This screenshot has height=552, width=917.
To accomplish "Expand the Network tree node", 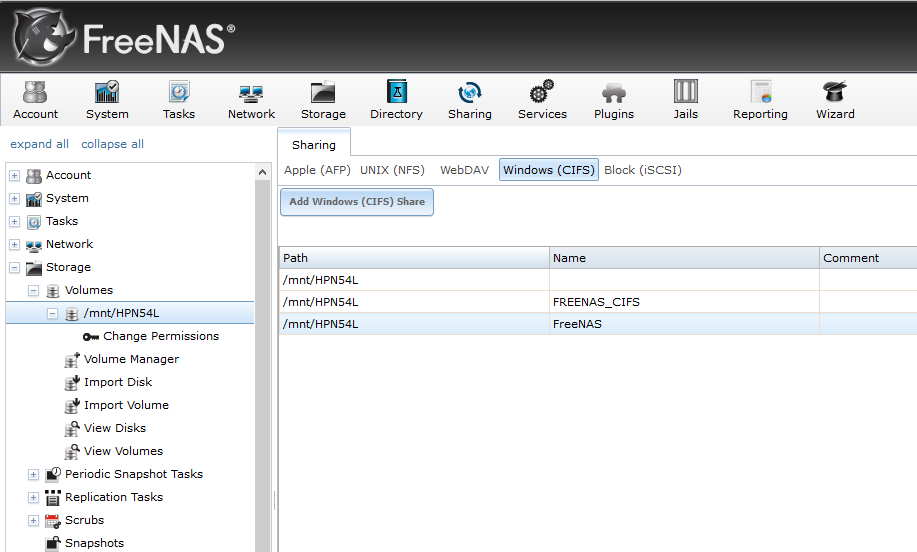I will coord(15,244).
